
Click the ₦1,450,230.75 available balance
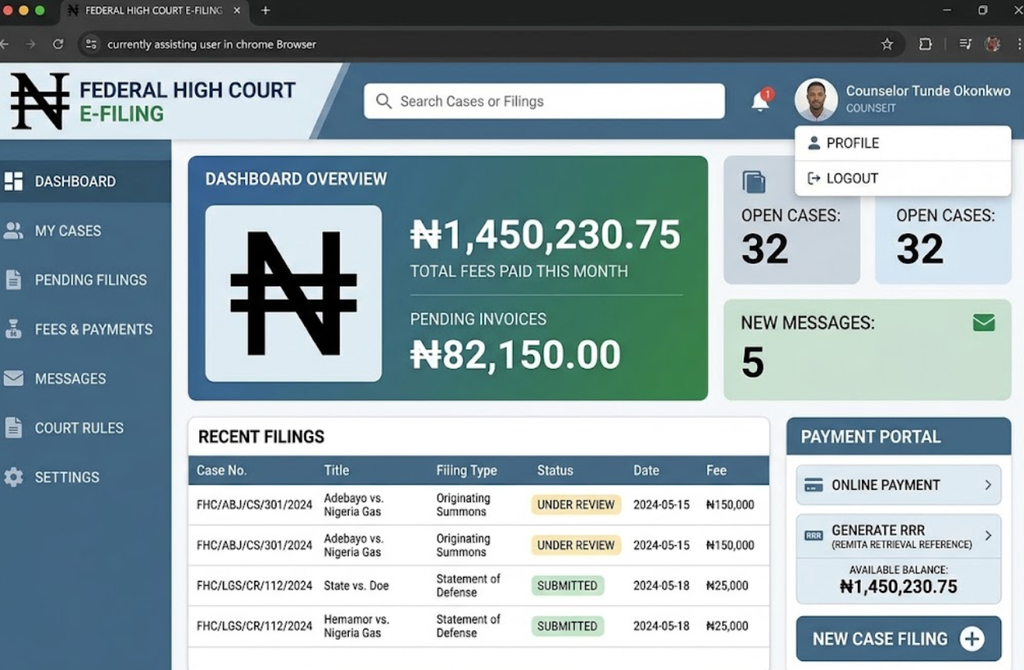coord(899,586)
